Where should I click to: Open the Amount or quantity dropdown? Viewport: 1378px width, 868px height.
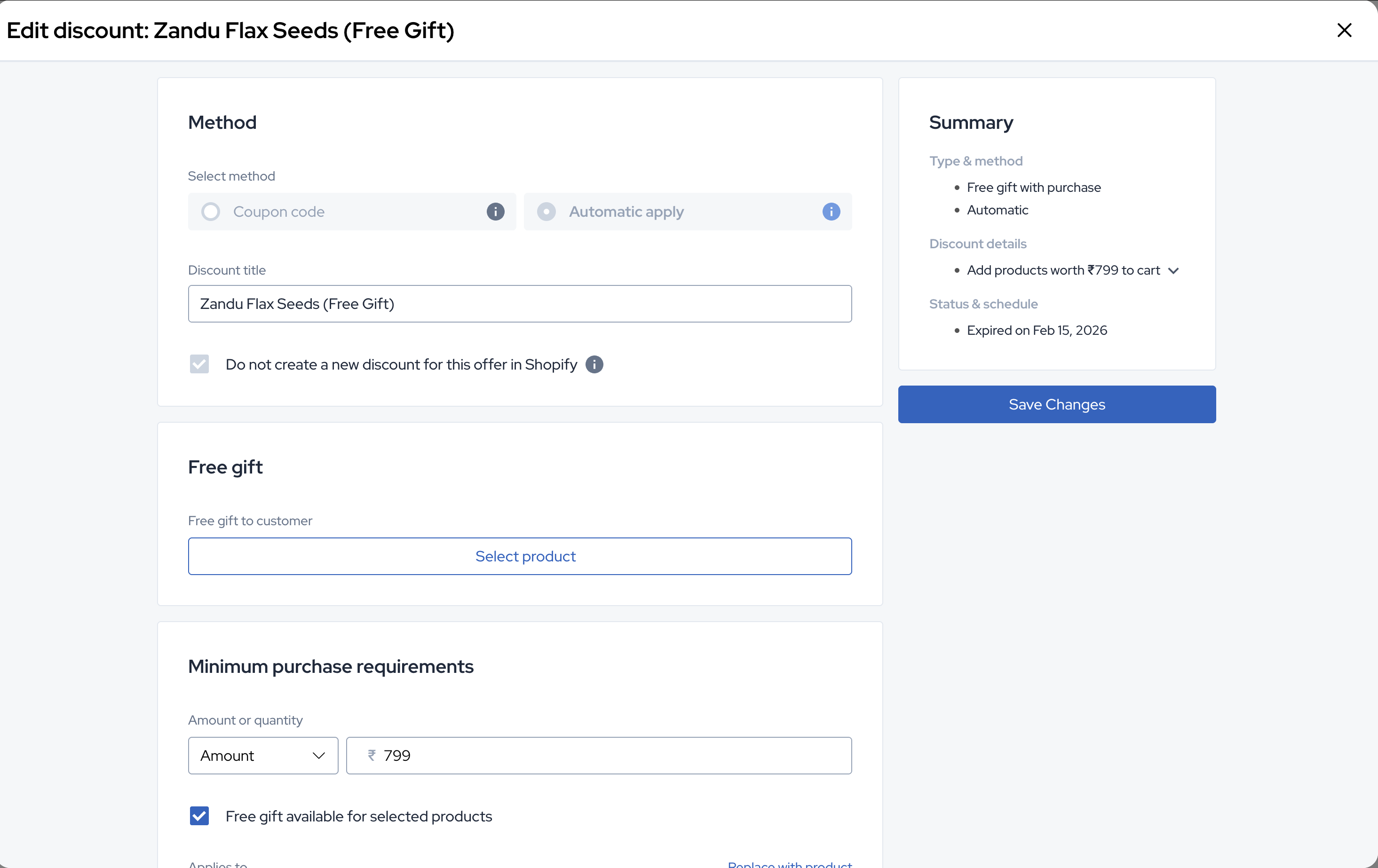[263, 755]
